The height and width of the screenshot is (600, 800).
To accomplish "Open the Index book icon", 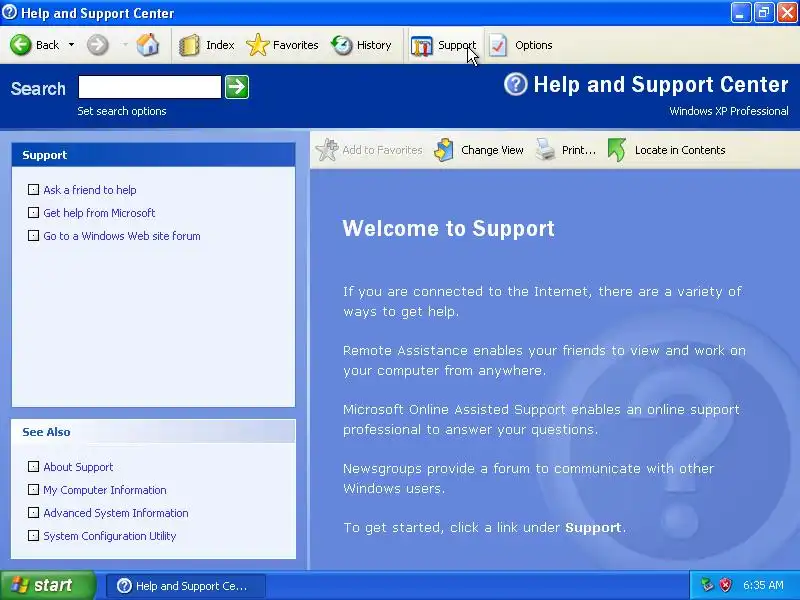I will click(x=189, y=45).
